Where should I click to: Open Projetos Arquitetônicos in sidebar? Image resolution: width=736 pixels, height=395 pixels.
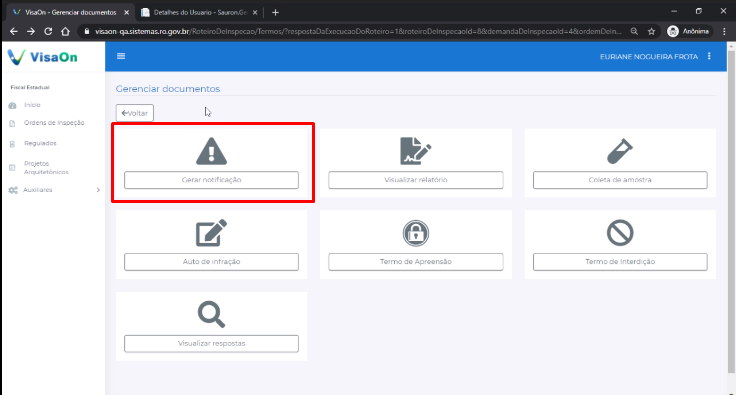click(x=46, y=167)
